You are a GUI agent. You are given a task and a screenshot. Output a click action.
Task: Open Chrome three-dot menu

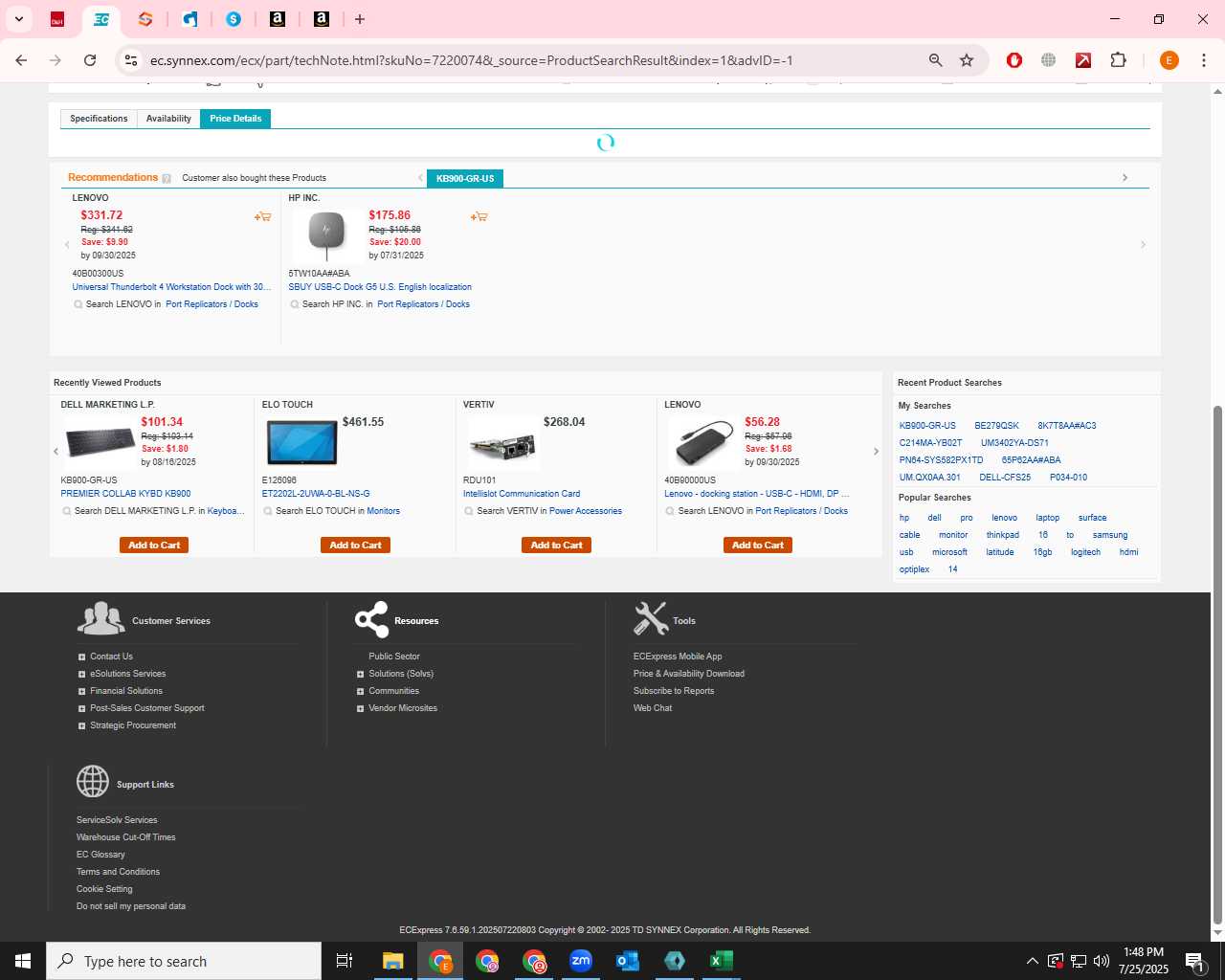point(1203,60)
